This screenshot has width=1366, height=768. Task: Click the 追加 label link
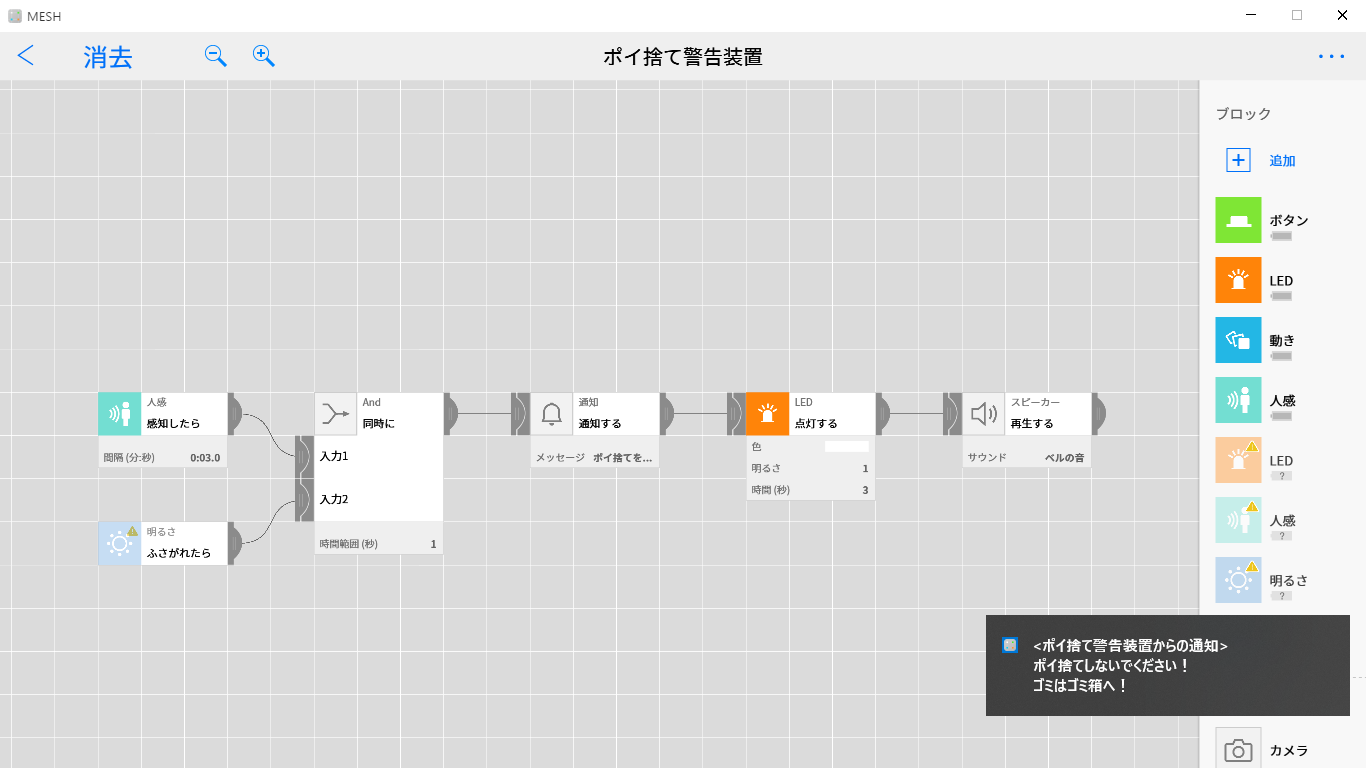1283,161
